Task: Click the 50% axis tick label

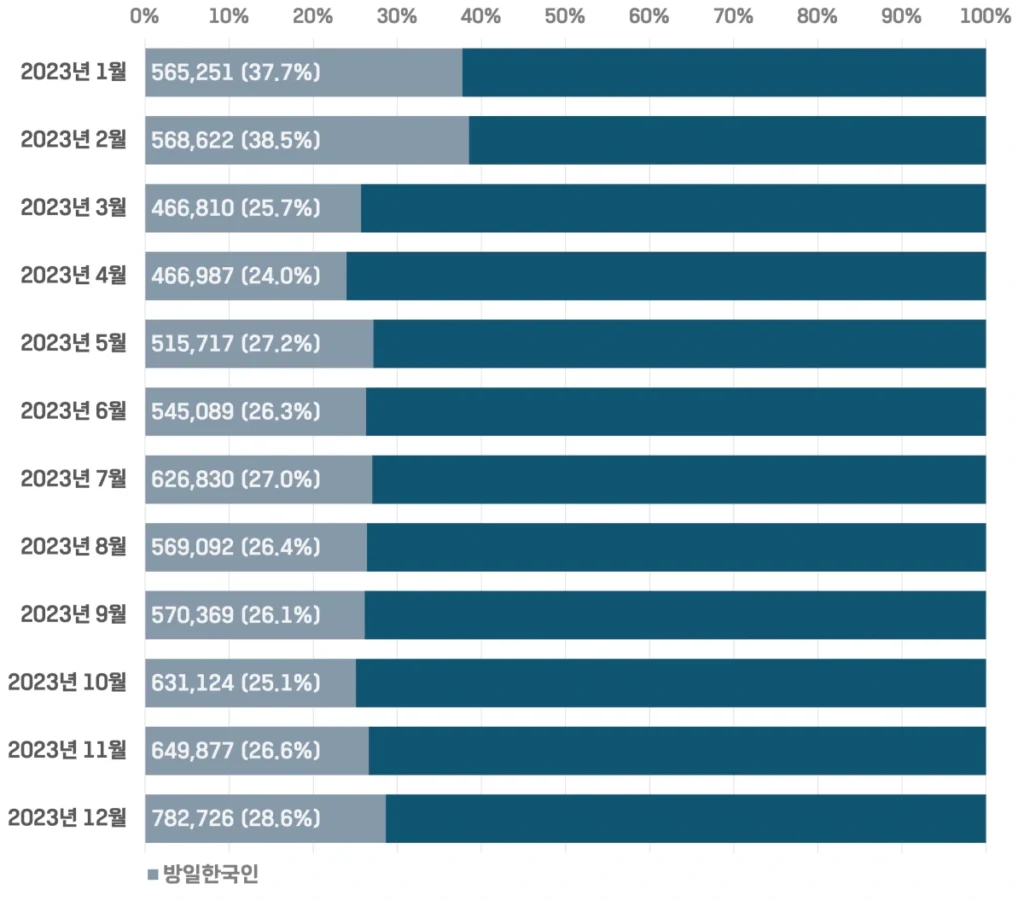Action: tap(565, 16)
